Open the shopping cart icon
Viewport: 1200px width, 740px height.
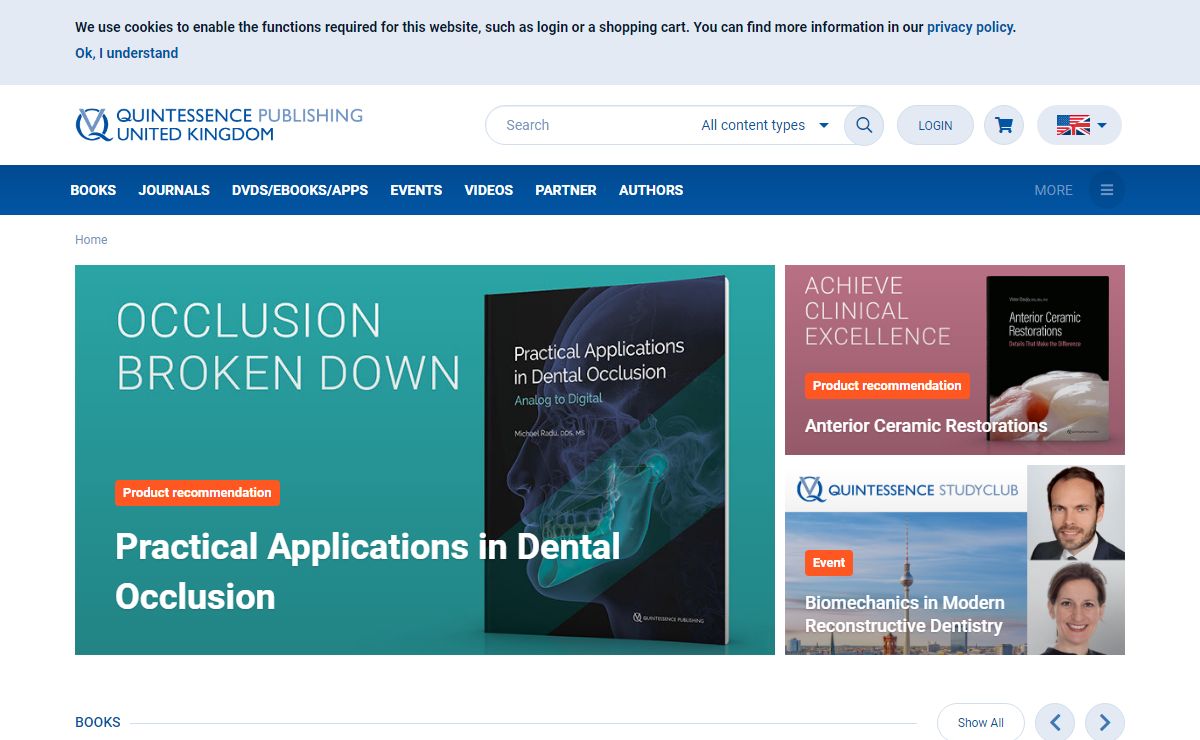tap(1004, 125)
